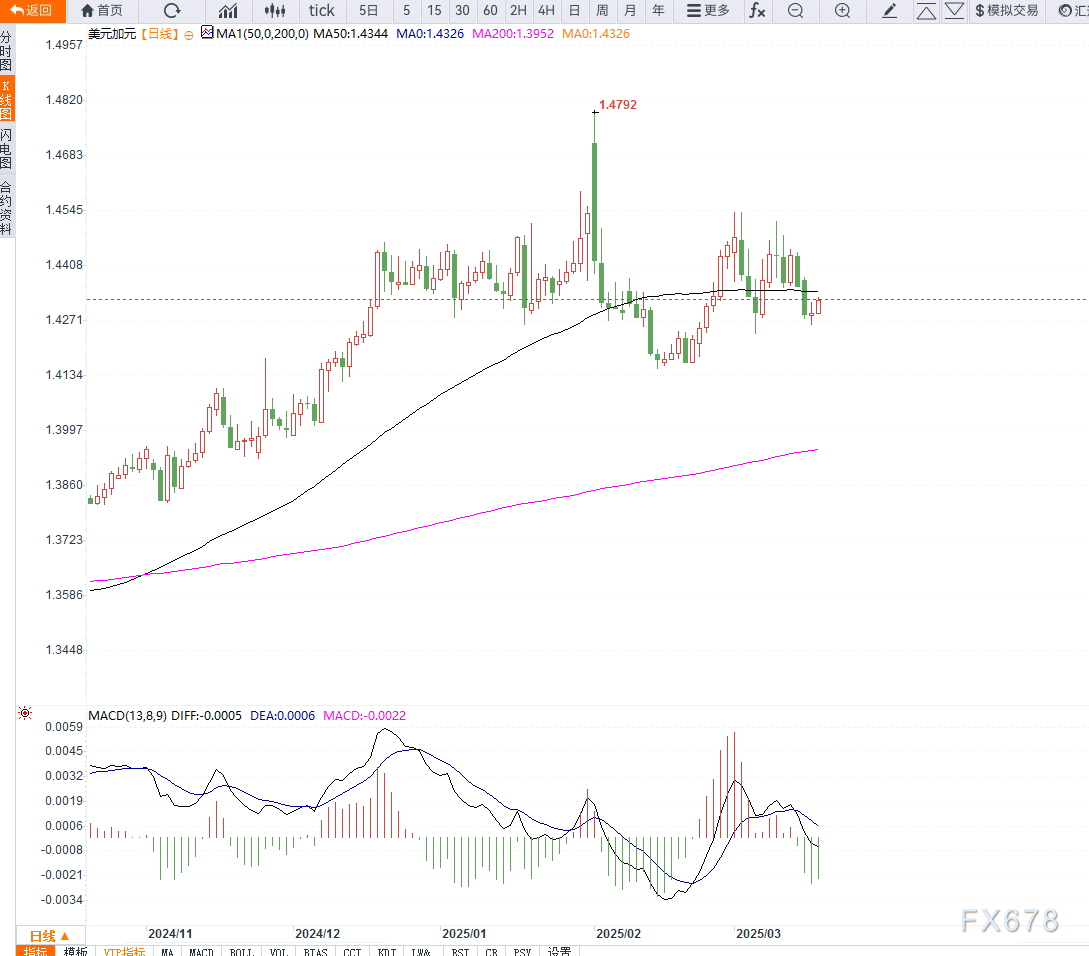
Task: Open the 分时图 side tab
Action: tap(6, 51)
